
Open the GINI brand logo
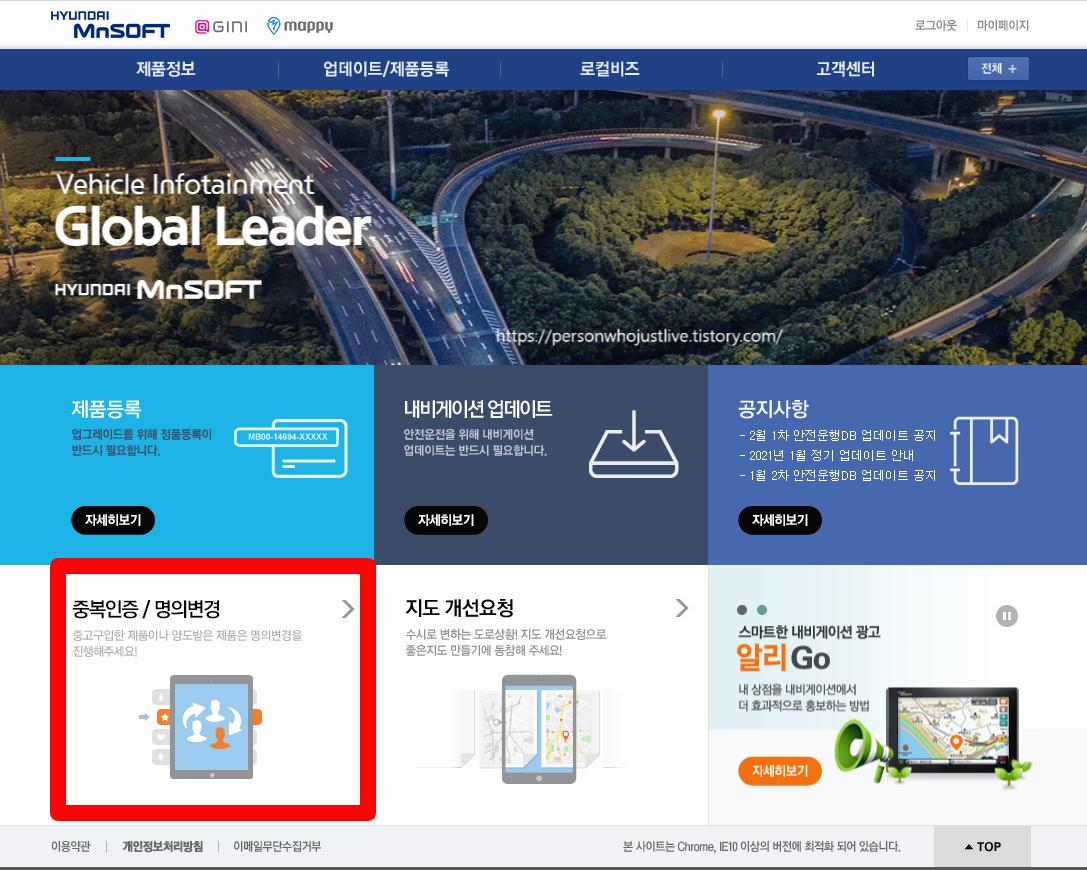tap(221, 26)
